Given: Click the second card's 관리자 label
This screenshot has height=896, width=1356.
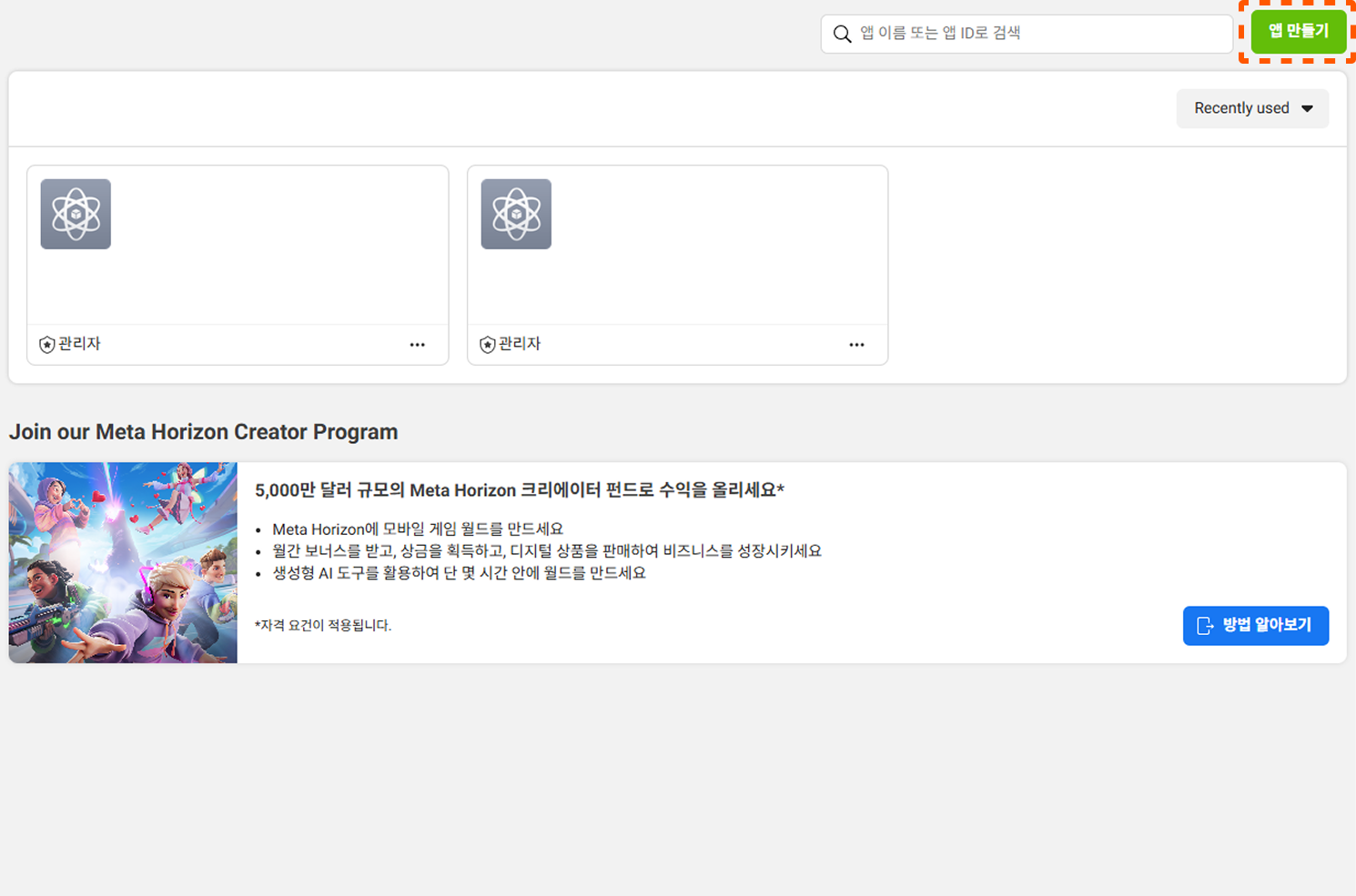Looking at the screenshot, I should 520,344.
